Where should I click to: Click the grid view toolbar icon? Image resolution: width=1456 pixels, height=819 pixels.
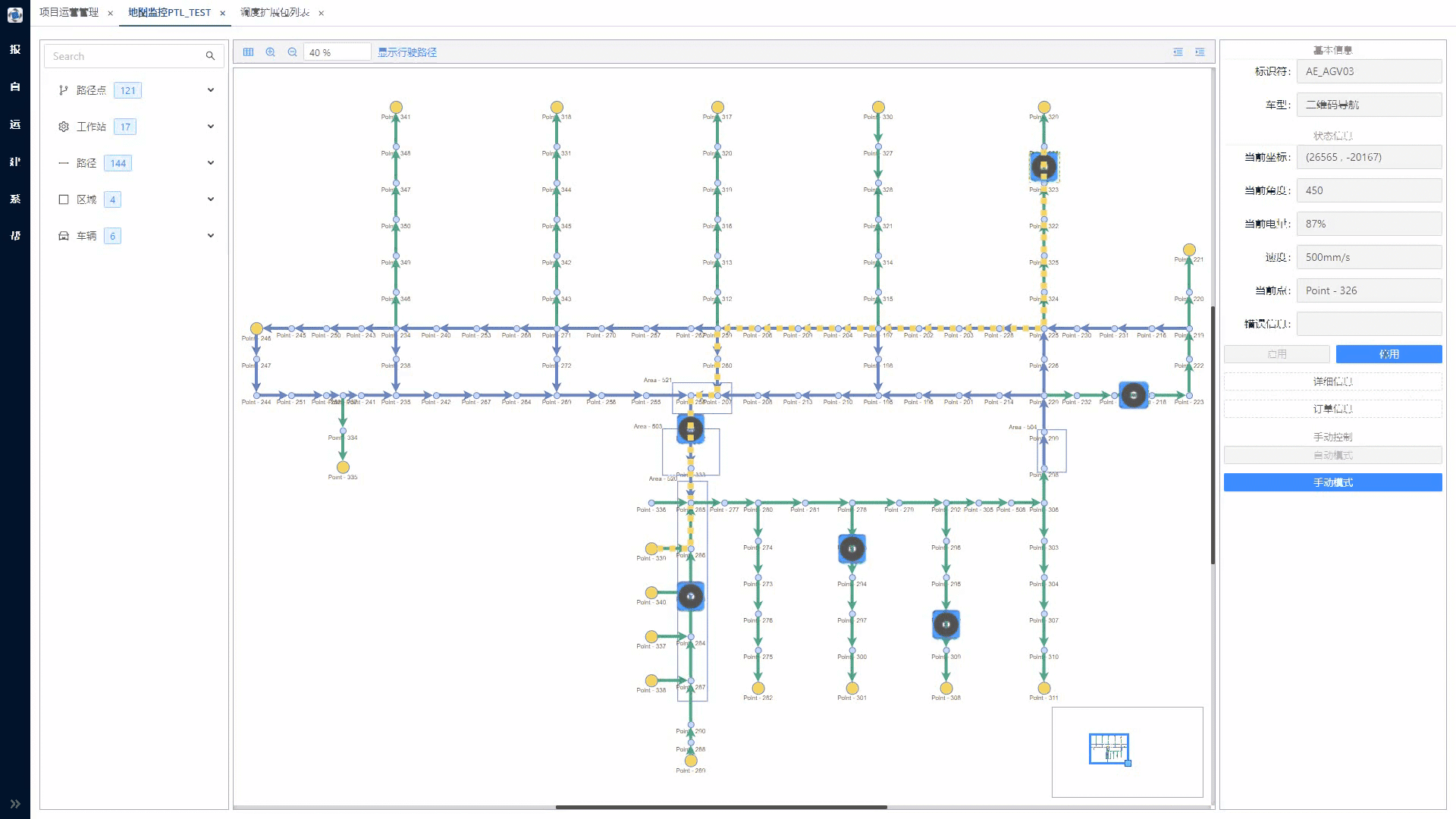coord(248,52)
